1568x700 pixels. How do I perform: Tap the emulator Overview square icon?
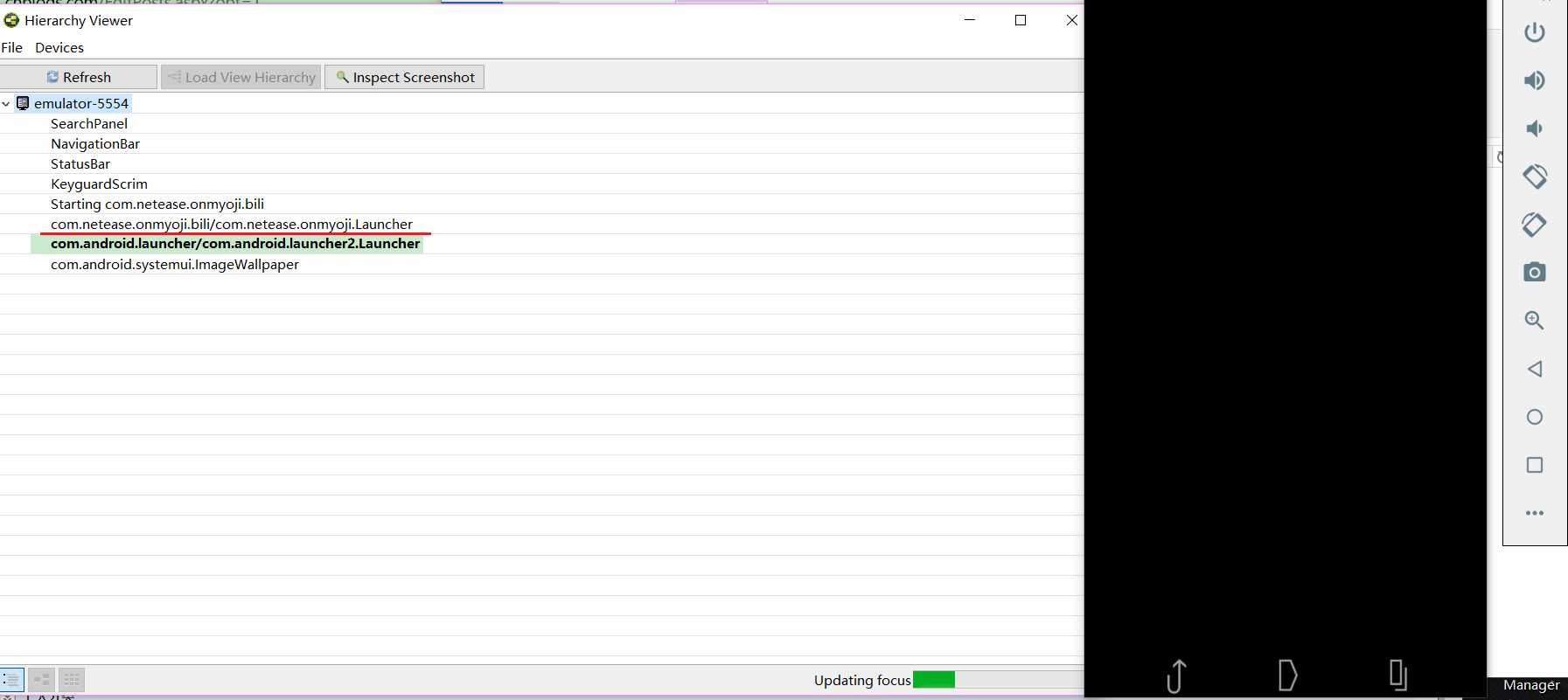[1535, 465]
